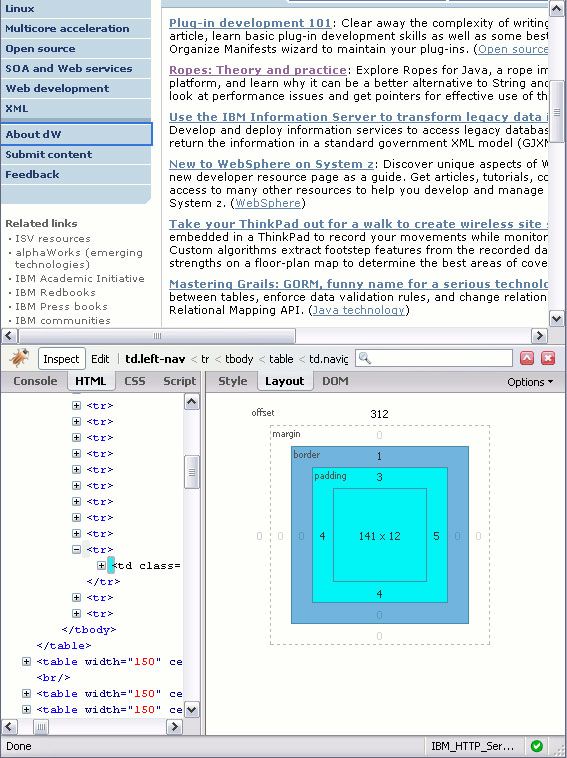Select td.navig in the breadcrumb path
The width and height of the screenshot is (567, 758).
point(329,359)
